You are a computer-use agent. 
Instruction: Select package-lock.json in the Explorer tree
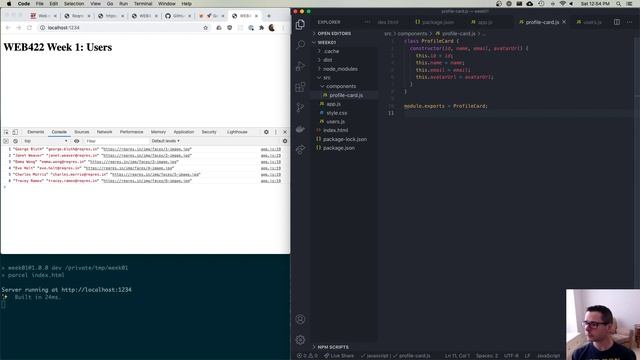coord(344,139)
